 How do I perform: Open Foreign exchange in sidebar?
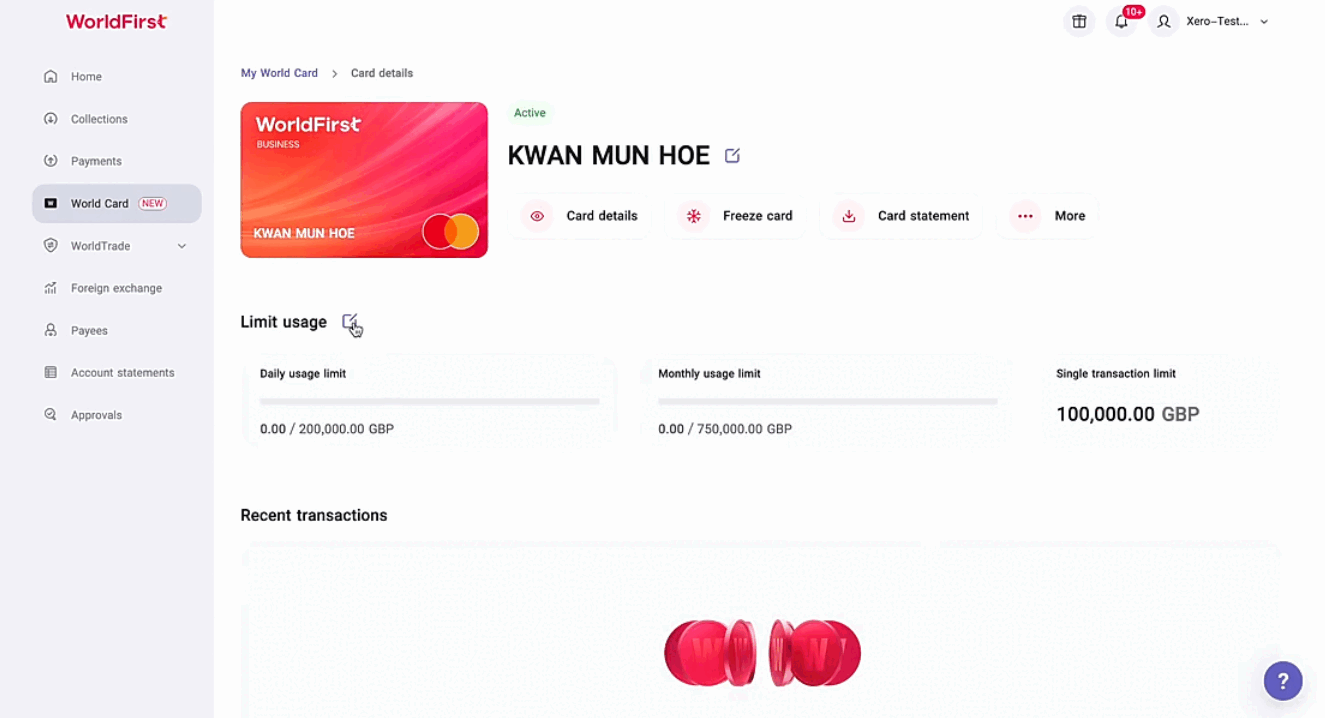tap(117, 288)
